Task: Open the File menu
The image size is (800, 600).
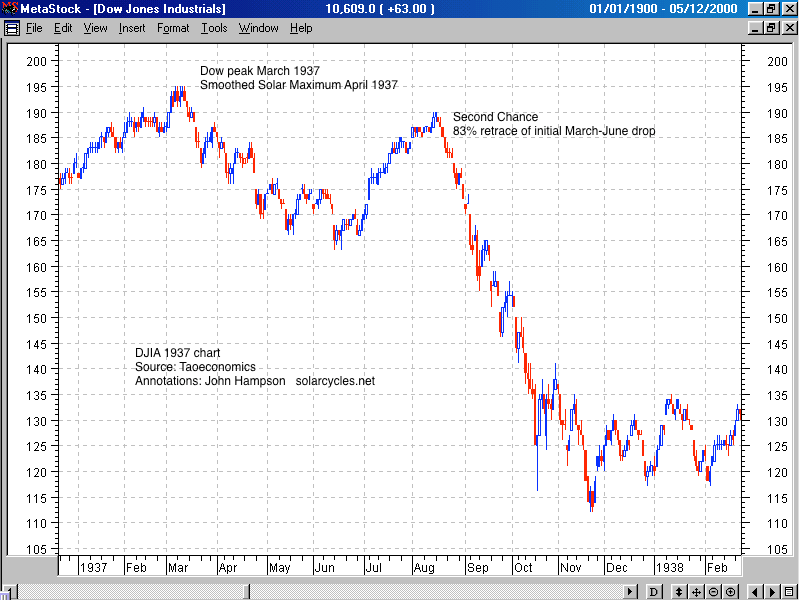Action: click(34, 28)
